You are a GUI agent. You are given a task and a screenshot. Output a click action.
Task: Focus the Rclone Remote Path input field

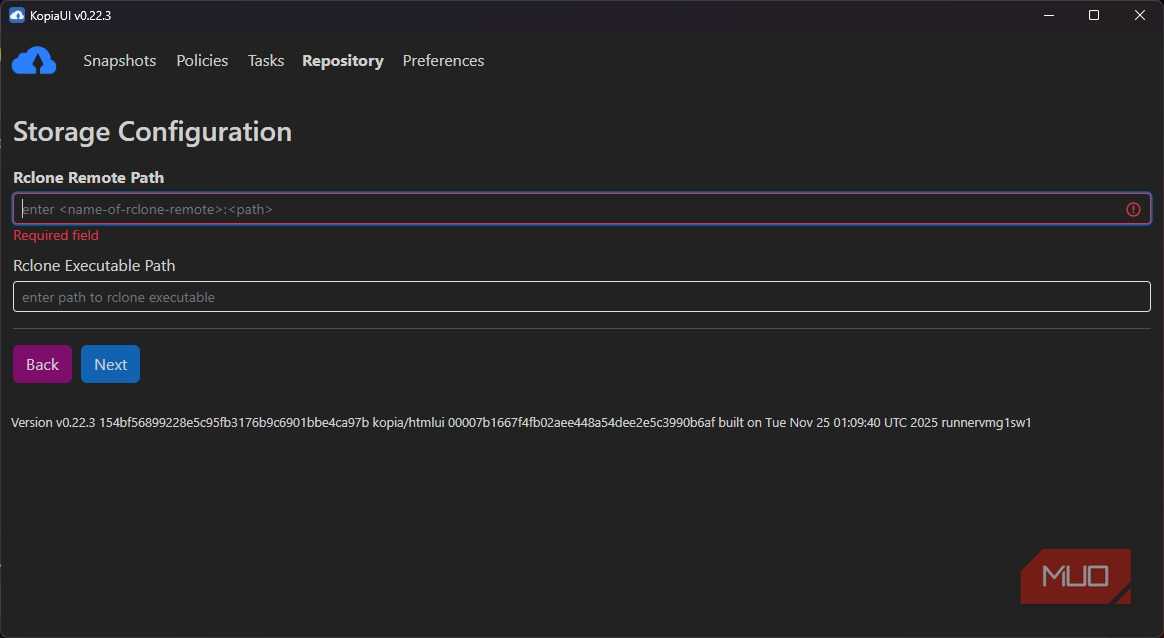tap(582, 209)
